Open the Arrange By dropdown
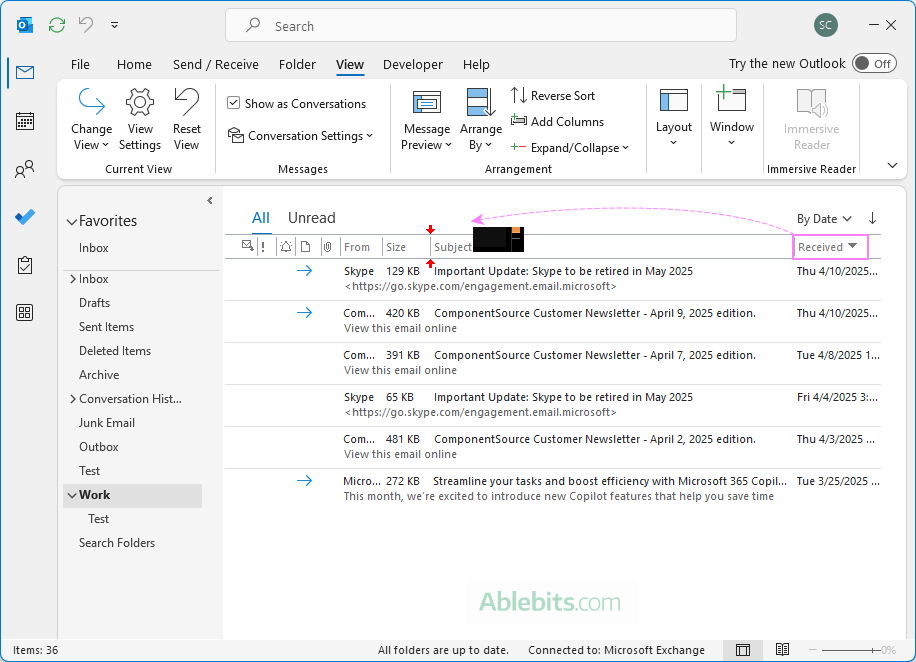The width and height of the screenshot is (916, 662). coord(481,119)
